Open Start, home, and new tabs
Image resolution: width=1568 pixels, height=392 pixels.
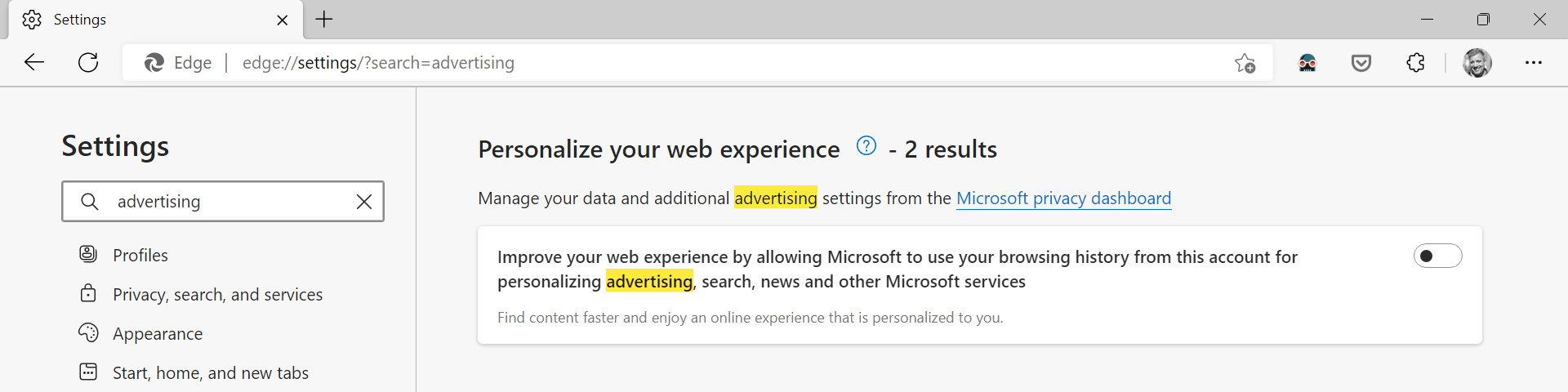[211, 373]
